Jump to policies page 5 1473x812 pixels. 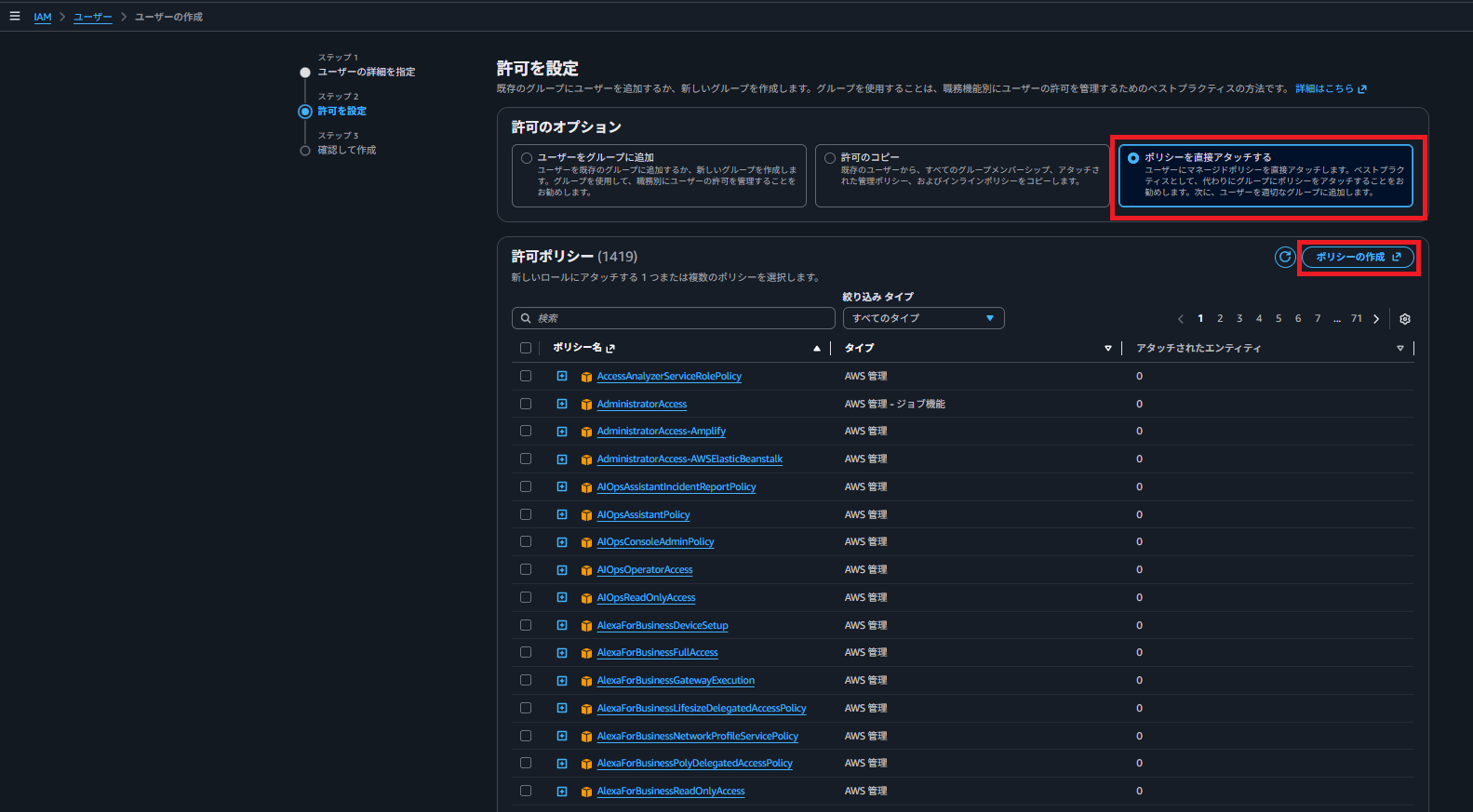(1279, 319)
